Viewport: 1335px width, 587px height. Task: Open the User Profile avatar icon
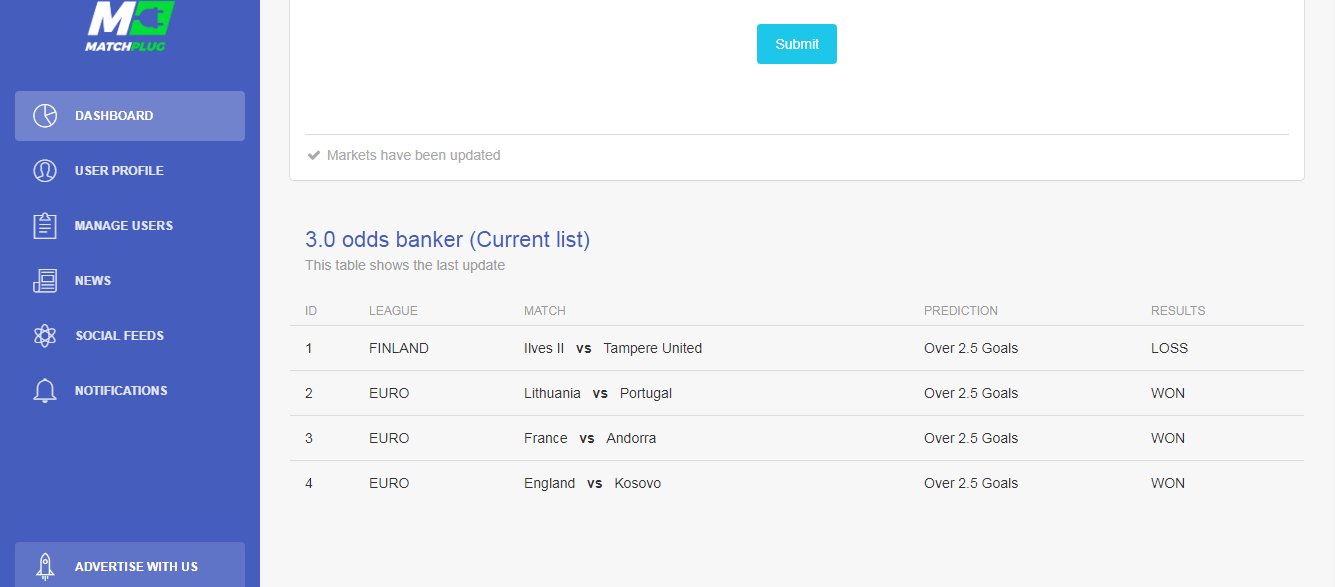pos(45,171)
